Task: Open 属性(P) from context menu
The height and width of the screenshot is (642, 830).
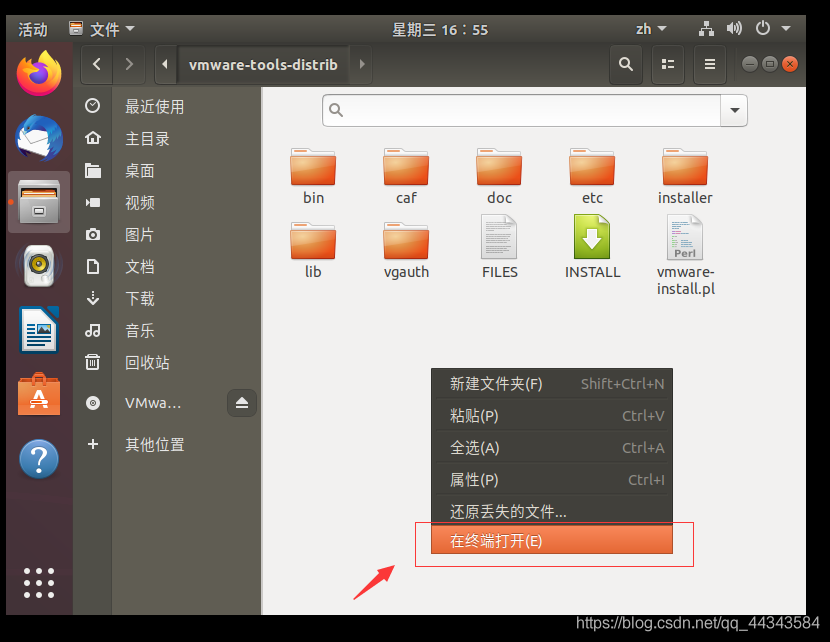Action: pyautogui.click(x=552, y=480)
